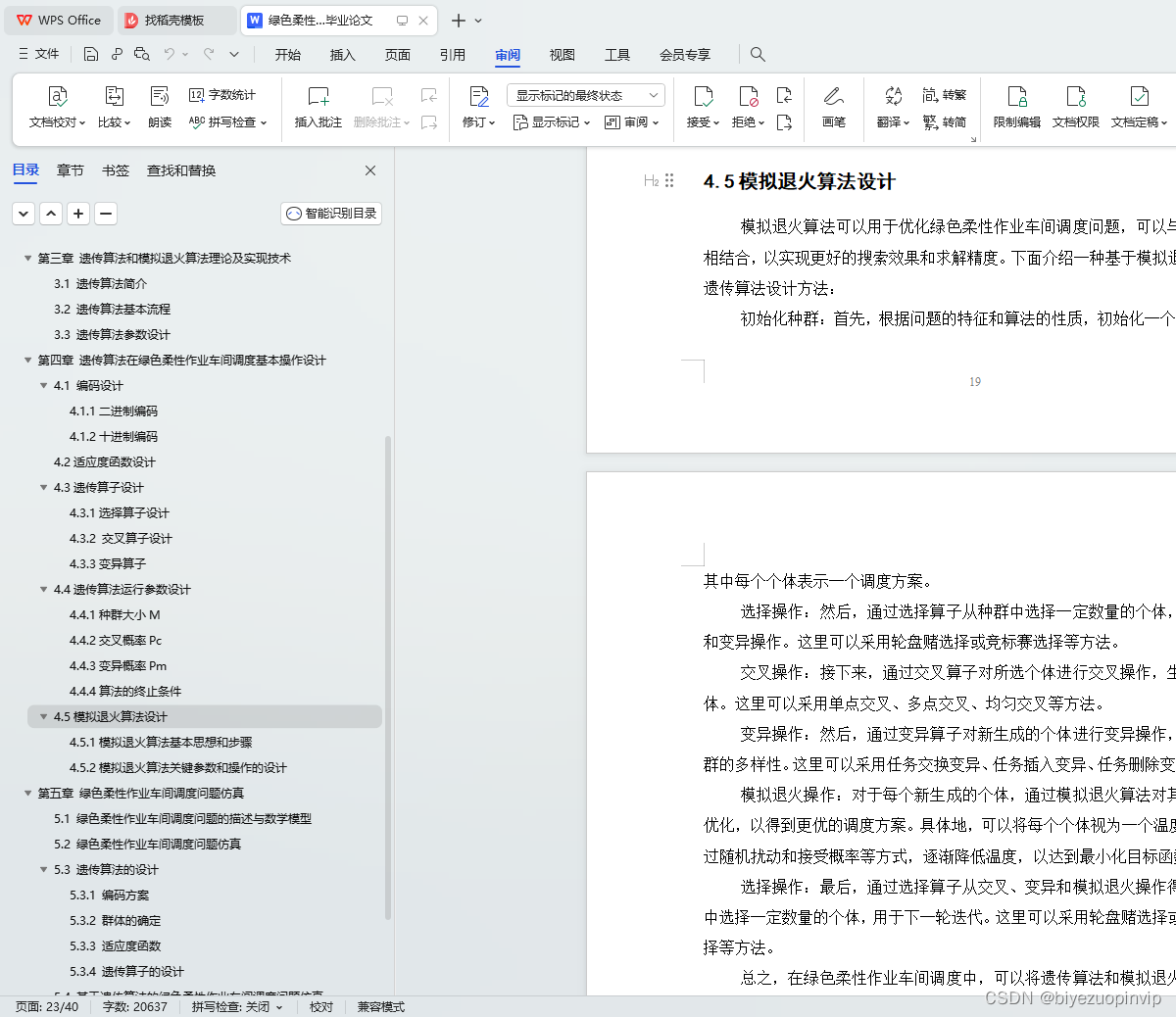1176x1017 pixels.
Task: Switch to the 引用 ribbon tab
Action: click(453, 55)
